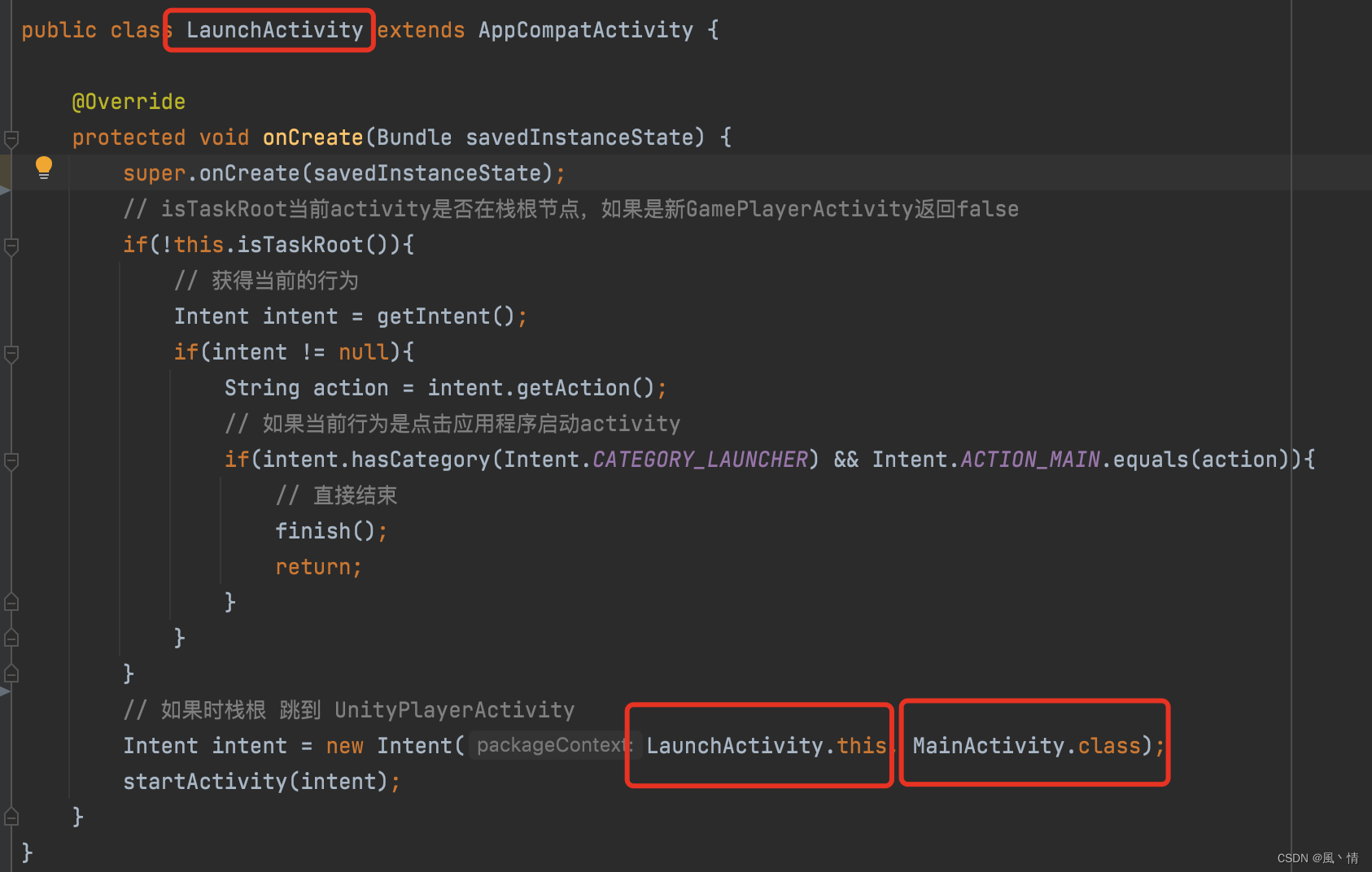Click the comment line reading 直接结束
This screenshot has width=1372, height=872.
[x=336, y=495]
